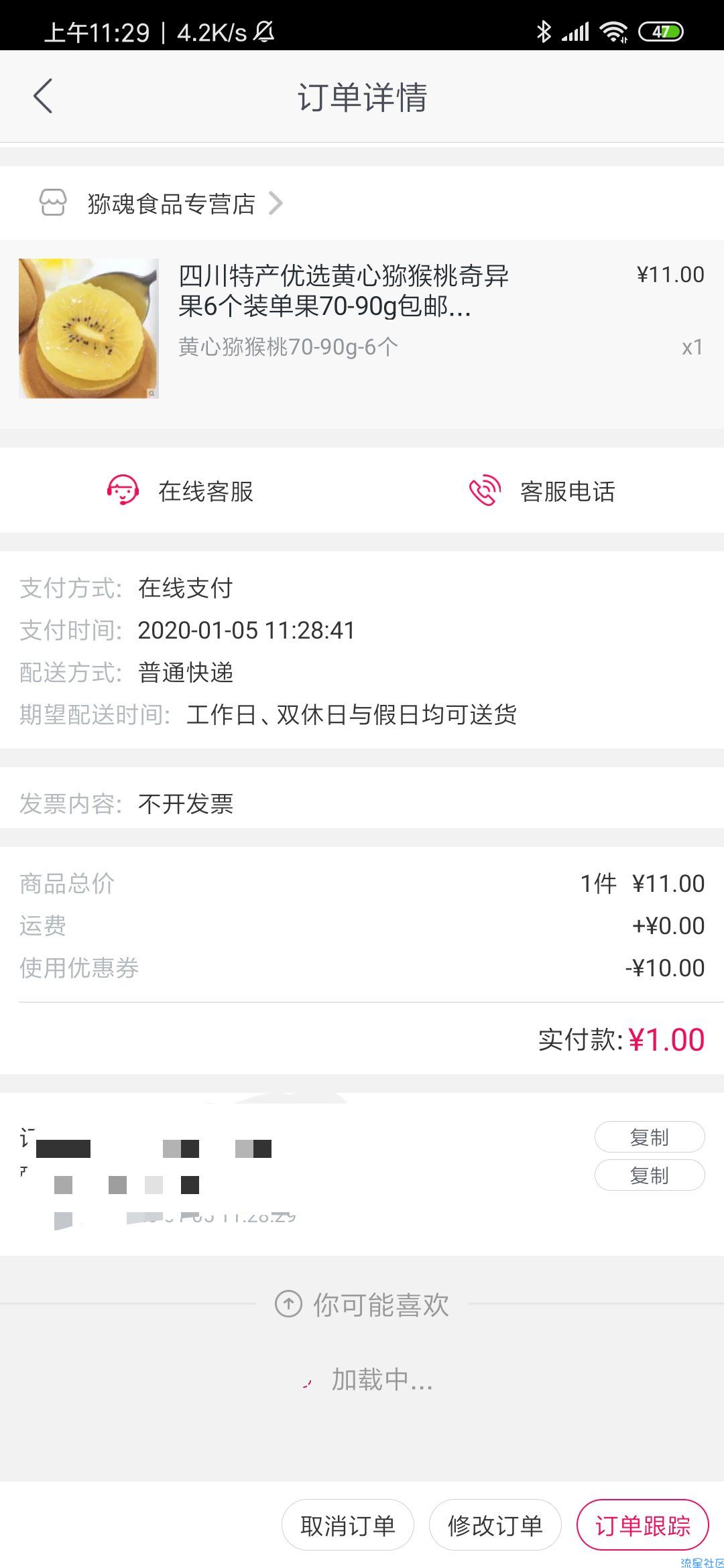
Task: Click the 修改订单 button
Action: (495, 1525)
